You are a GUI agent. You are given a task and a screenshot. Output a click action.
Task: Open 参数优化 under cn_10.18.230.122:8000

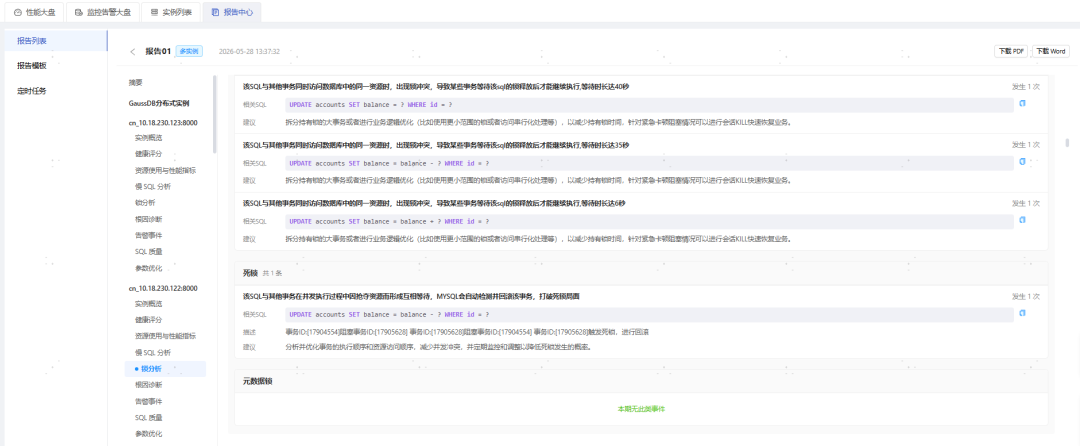[148, 434]
